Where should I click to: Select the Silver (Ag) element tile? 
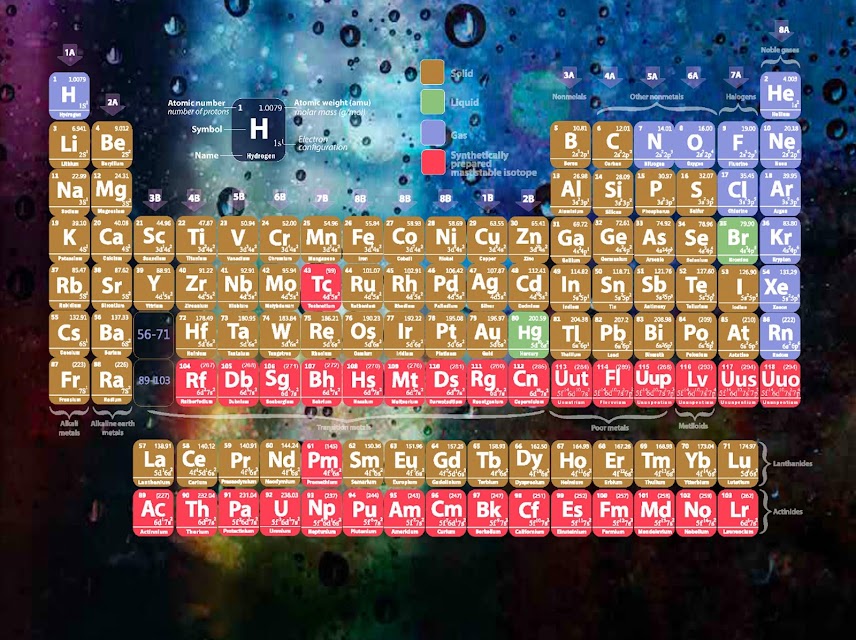[x=488, y=288]
